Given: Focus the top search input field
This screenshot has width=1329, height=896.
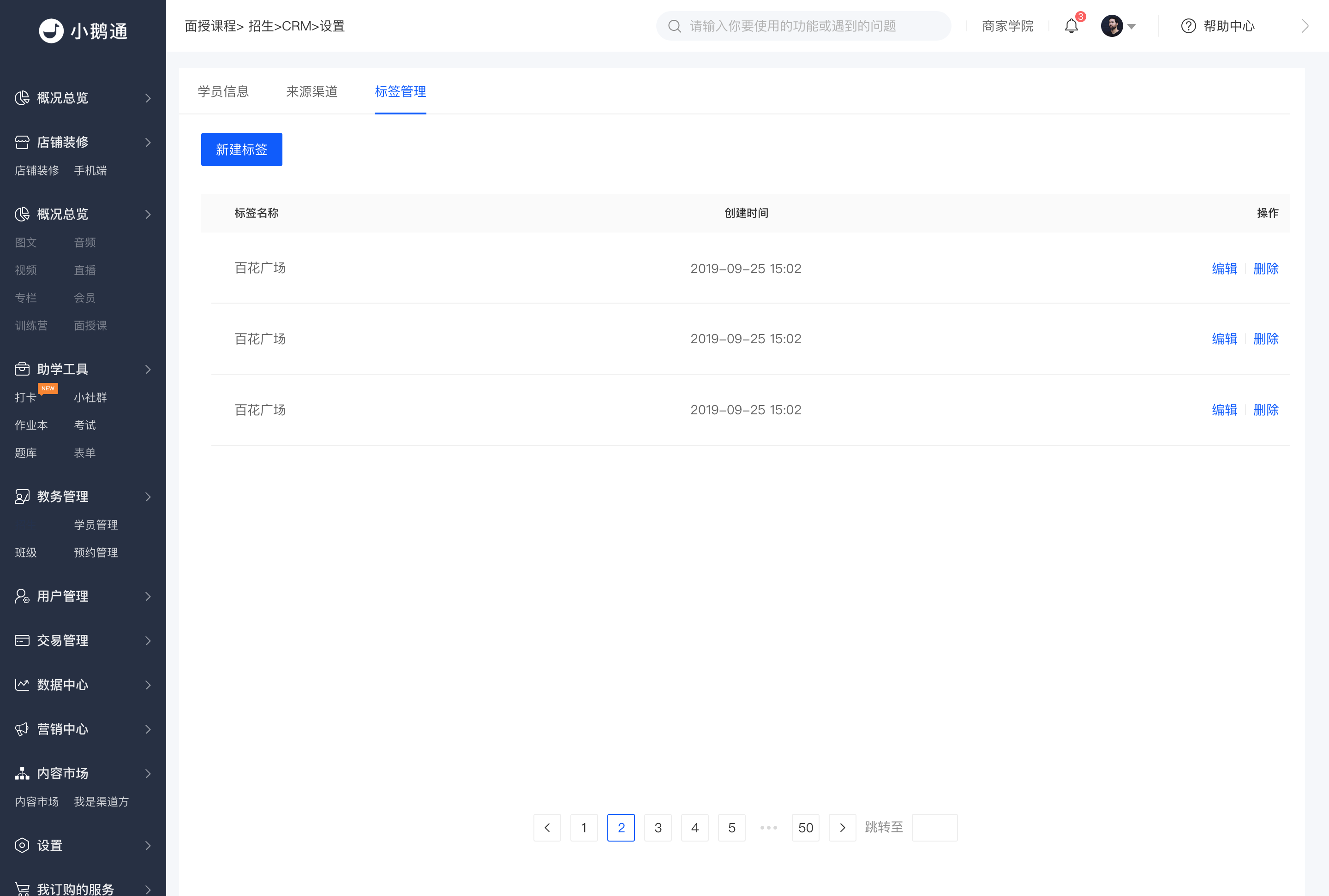Looking at the screenshot, I should (803, 26).
